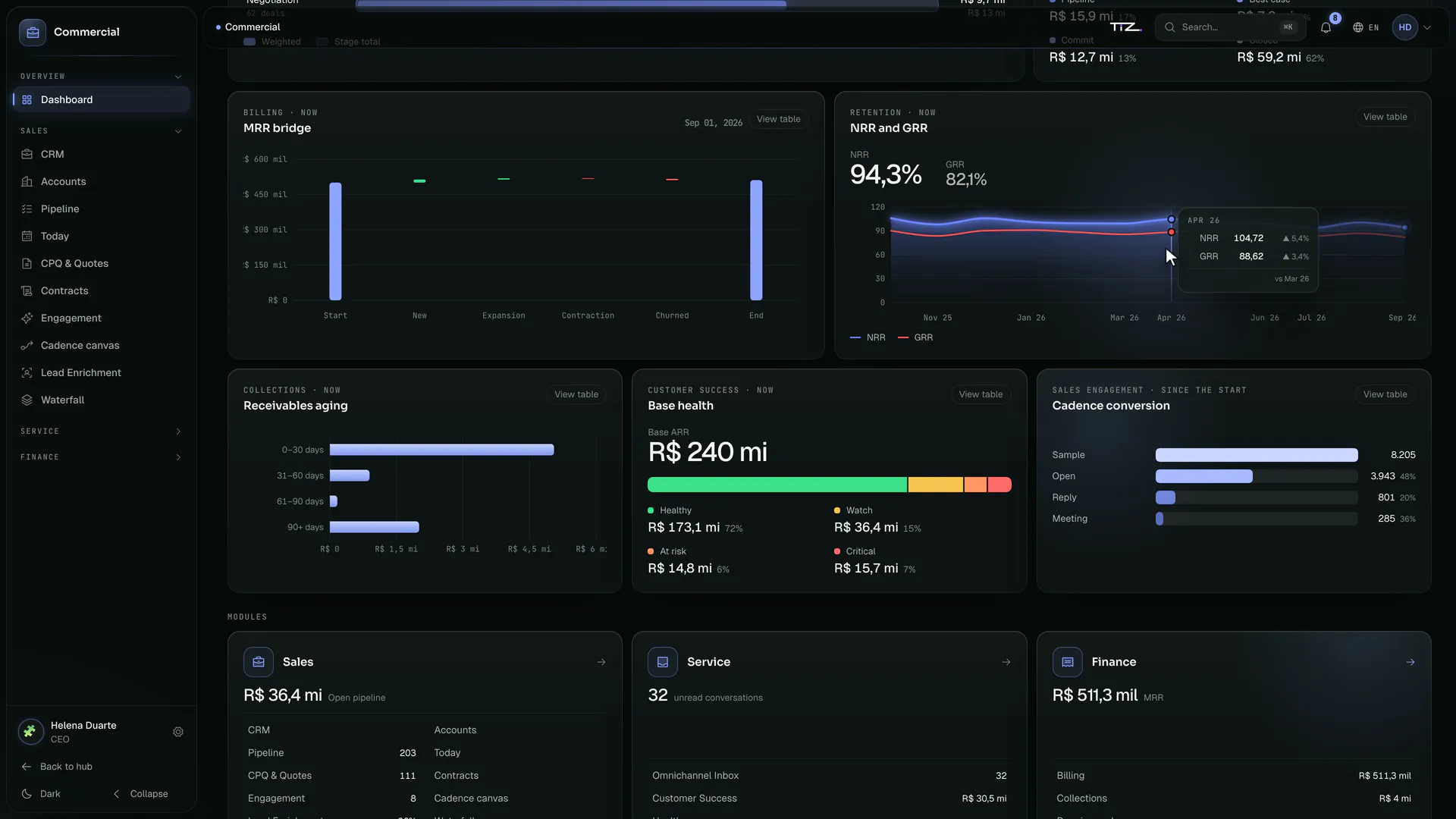Open the Waterfall layers icon
Viewport: 1456px width, 819px height.
pyautogui.click(x=27, y=400)
